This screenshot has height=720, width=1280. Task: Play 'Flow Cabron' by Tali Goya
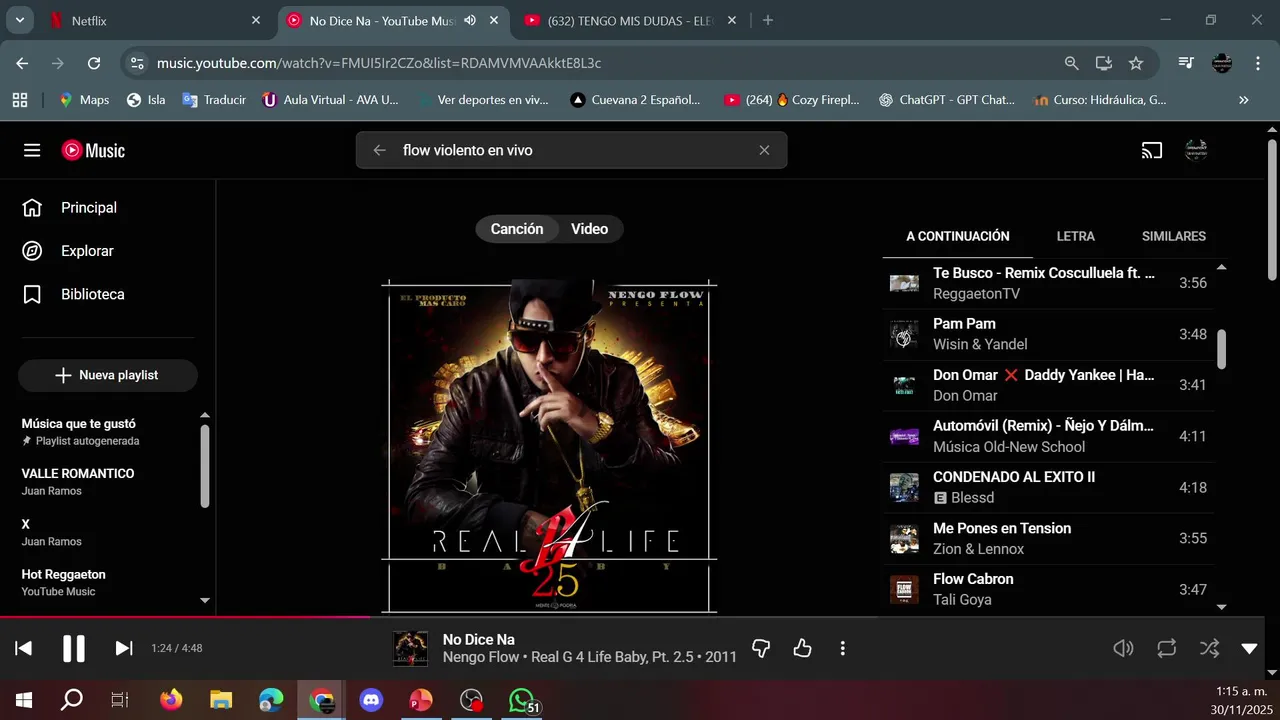[1048, 589]
